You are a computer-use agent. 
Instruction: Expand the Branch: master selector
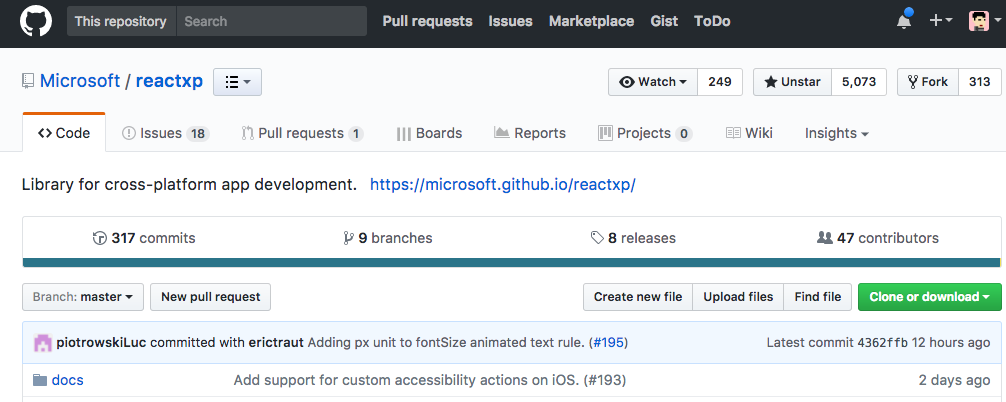click(83, 297)
